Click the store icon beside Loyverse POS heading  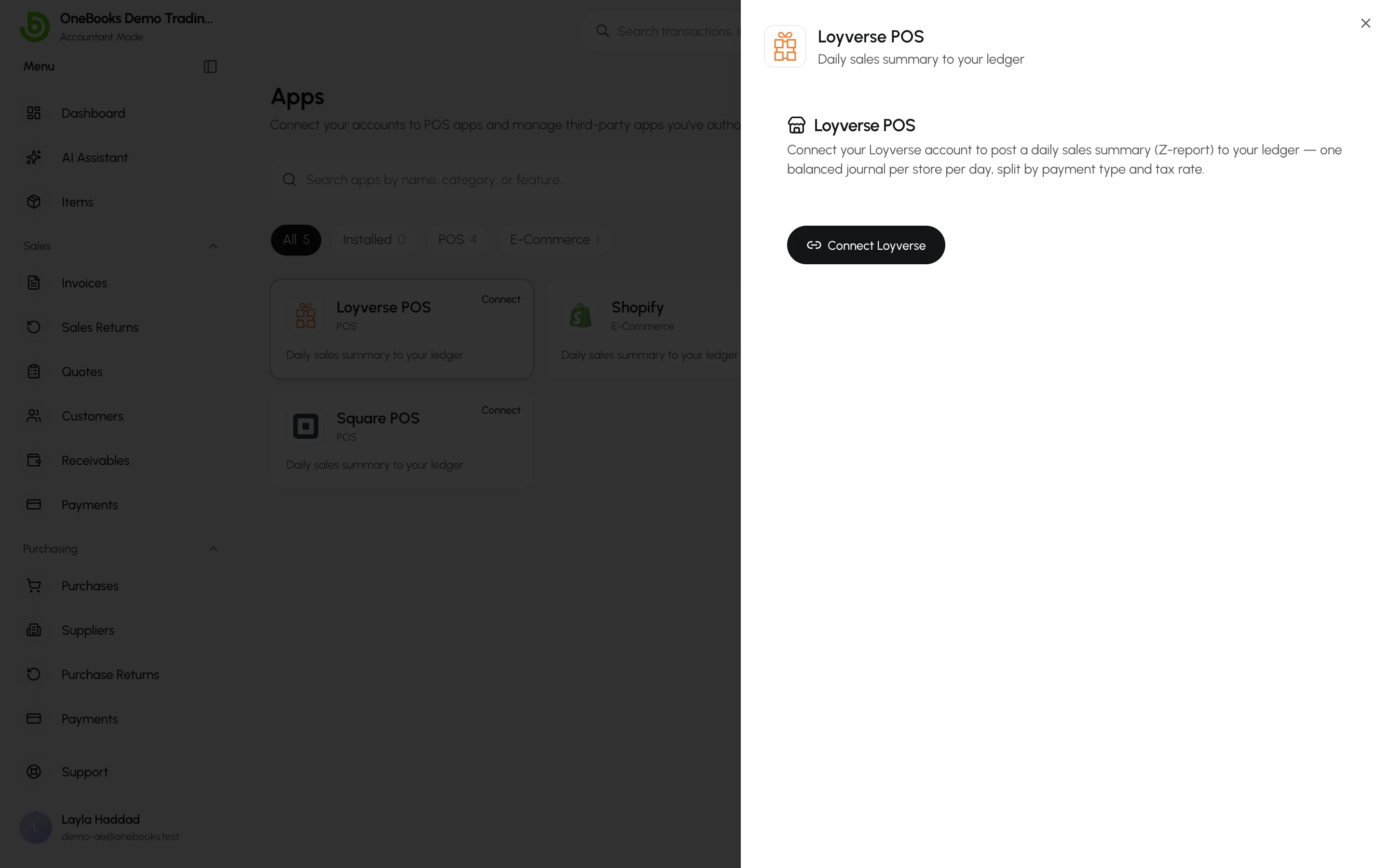(x=796, y=125)
